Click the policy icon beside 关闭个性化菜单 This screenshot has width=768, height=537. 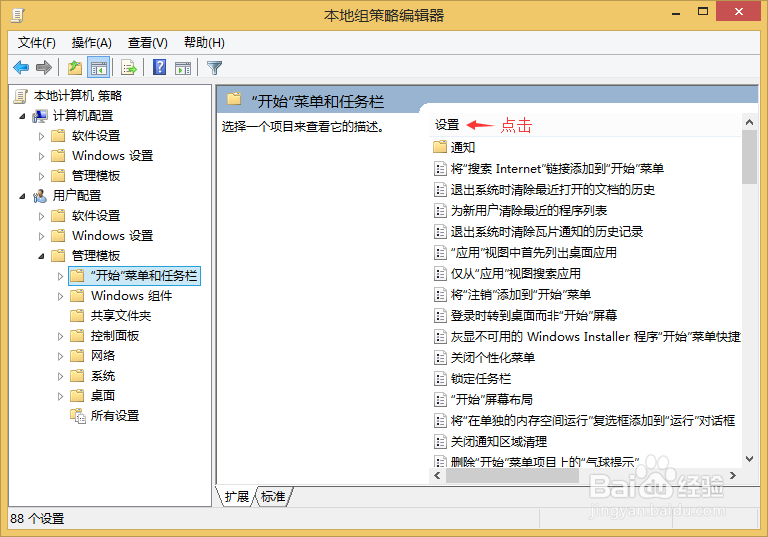click(440, 357)
